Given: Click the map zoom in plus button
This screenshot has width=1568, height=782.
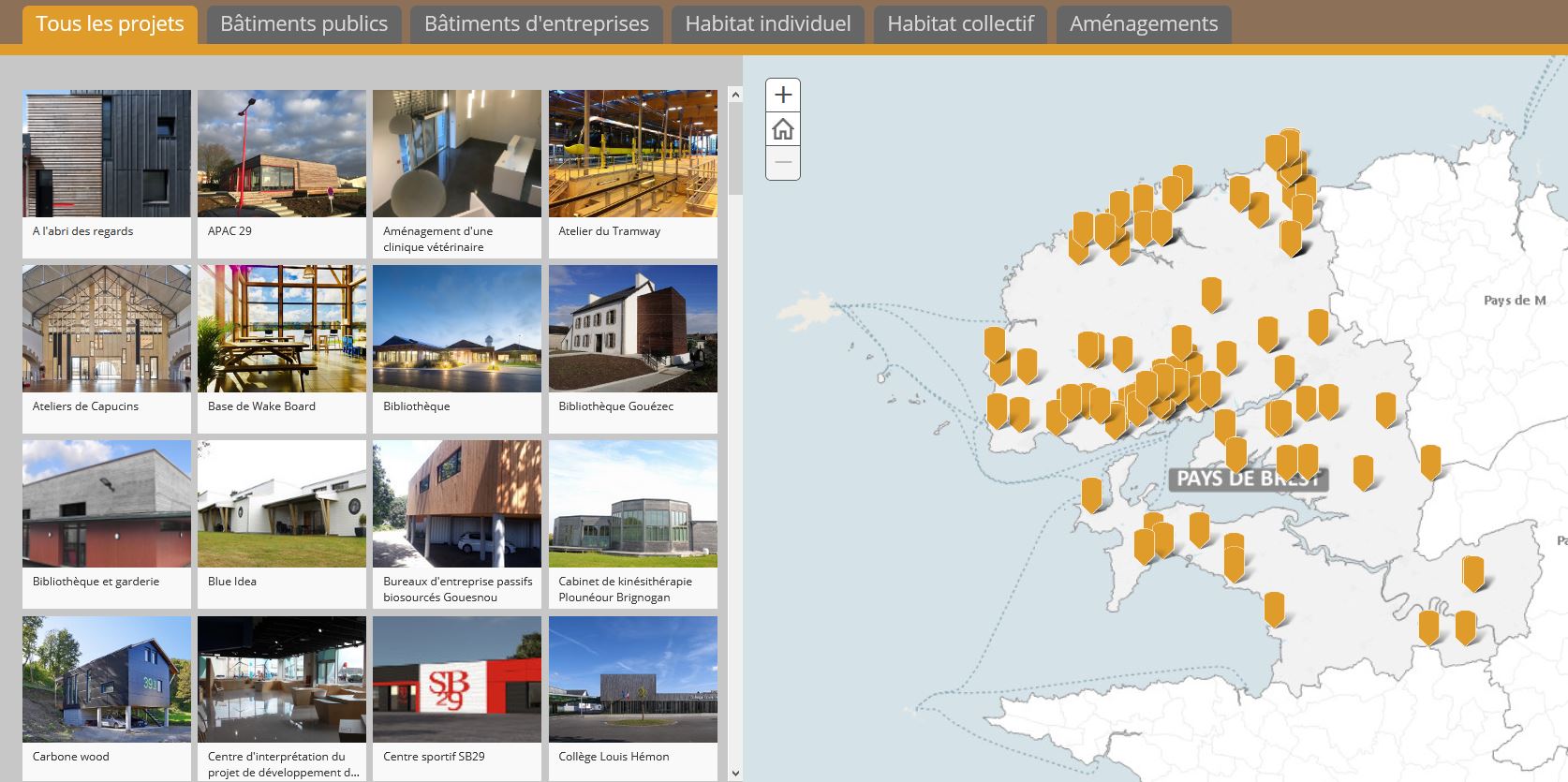Looking at the screenshot, I should [783, 95].
